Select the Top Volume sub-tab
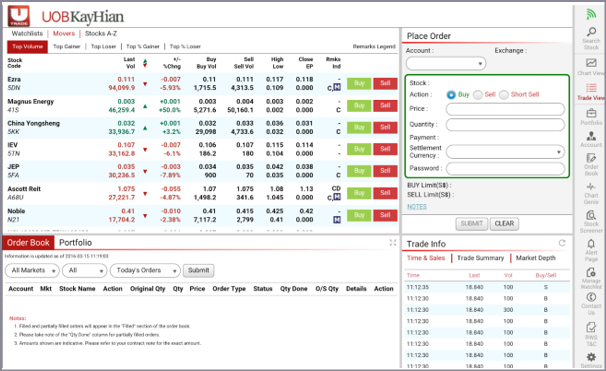 point(27,47)
